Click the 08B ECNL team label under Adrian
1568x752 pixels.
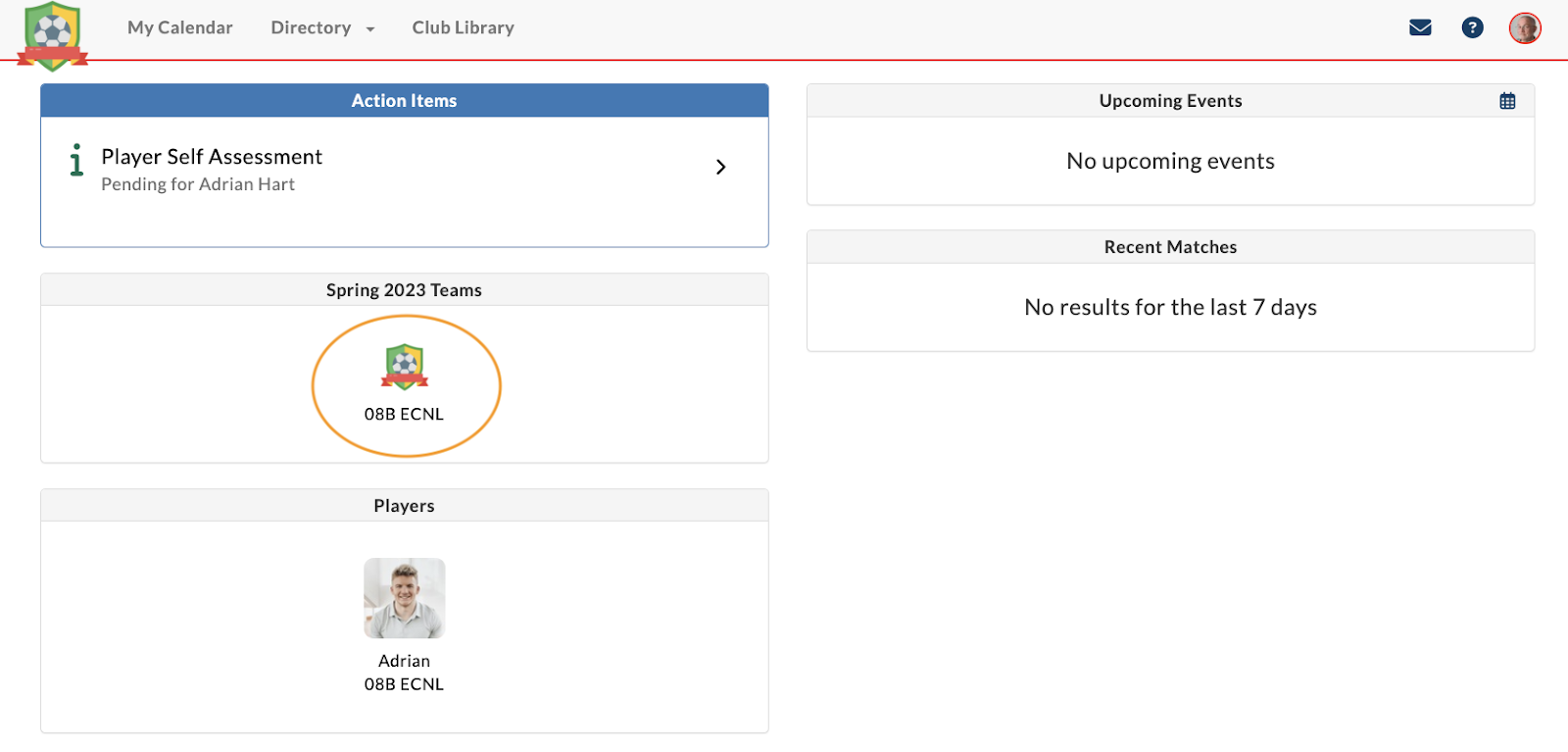pos(404,684)
